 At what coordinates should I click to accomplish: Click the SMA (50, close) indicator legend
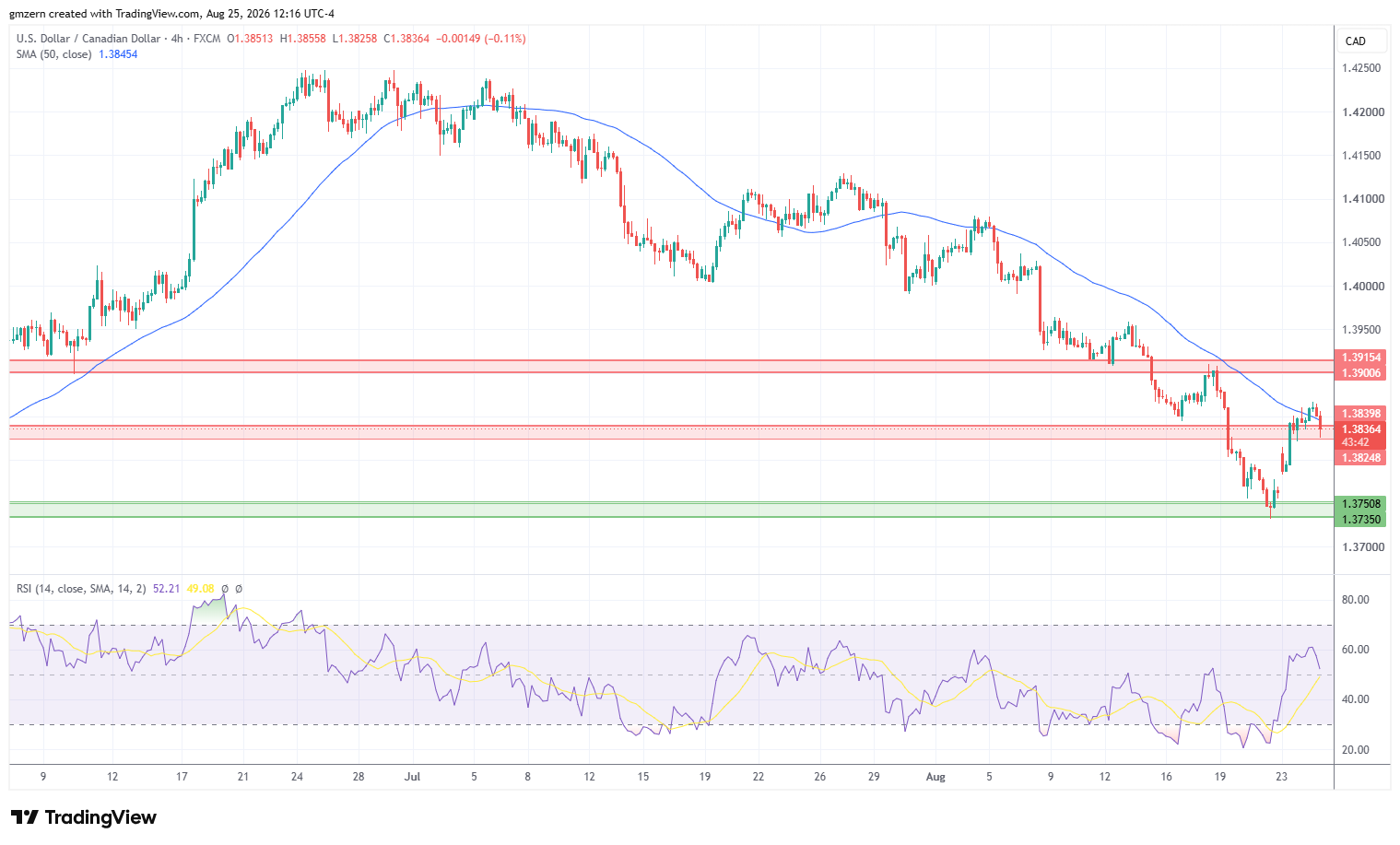pos(54,54)
